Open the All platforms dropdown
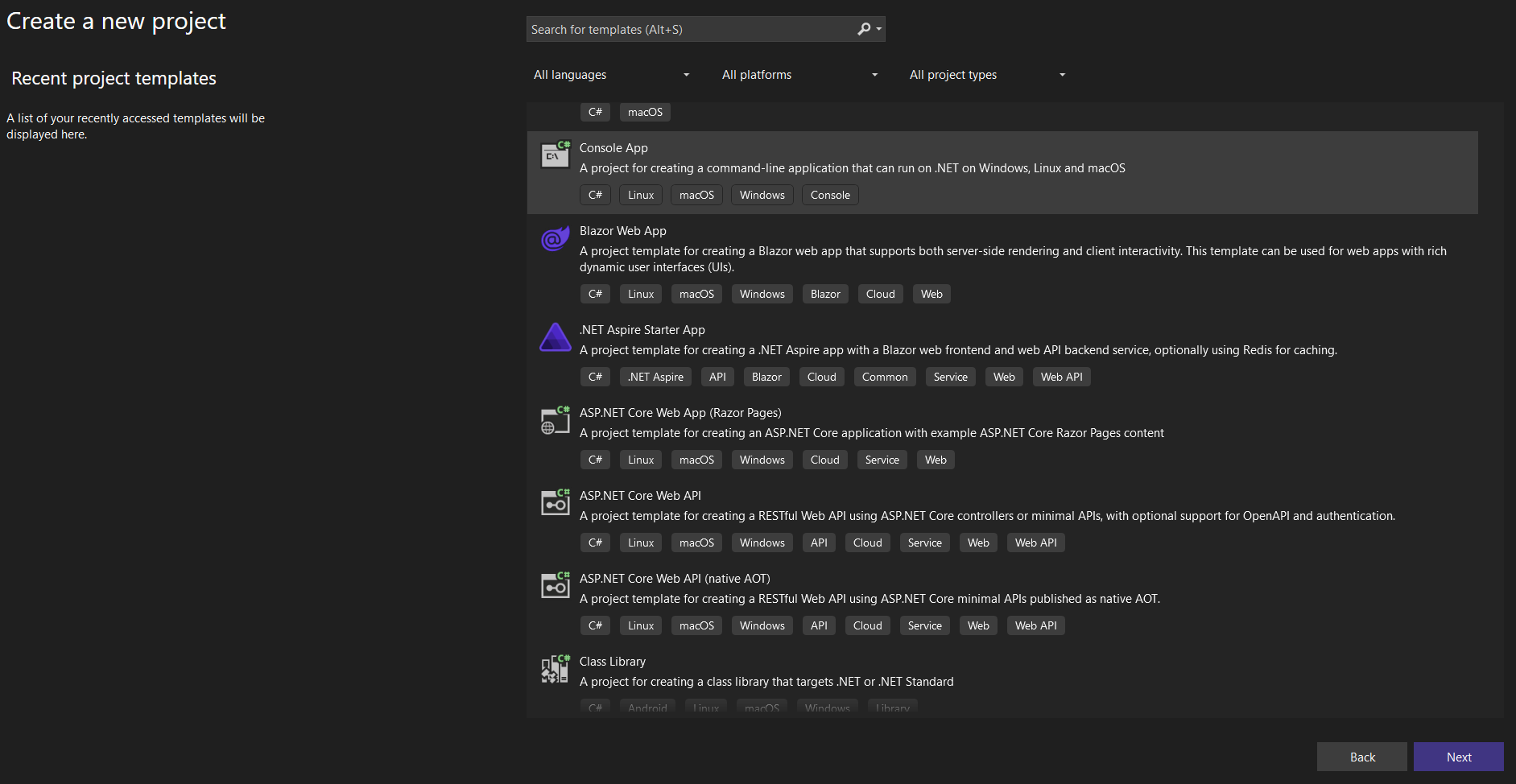The height and width of the screenshot is (784, 1516). point(799,75)
